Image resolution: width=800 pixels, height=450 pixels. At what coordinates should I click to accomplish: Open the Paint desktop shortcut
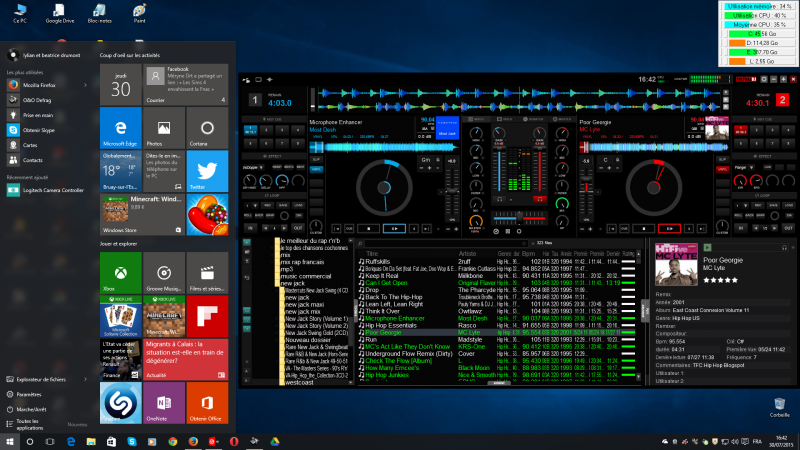140,13
